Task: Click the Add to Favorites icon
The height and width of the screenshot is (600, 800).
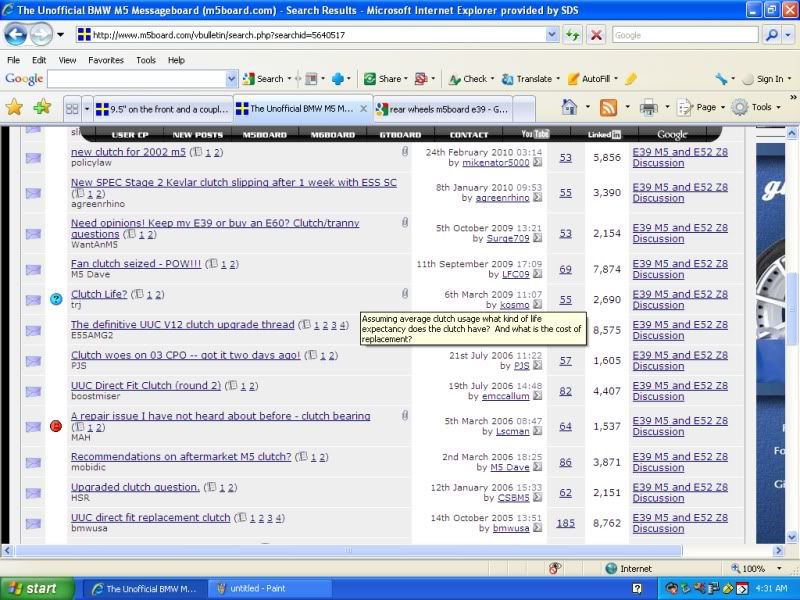Action: pyautogui.click(x=41, y=107)
